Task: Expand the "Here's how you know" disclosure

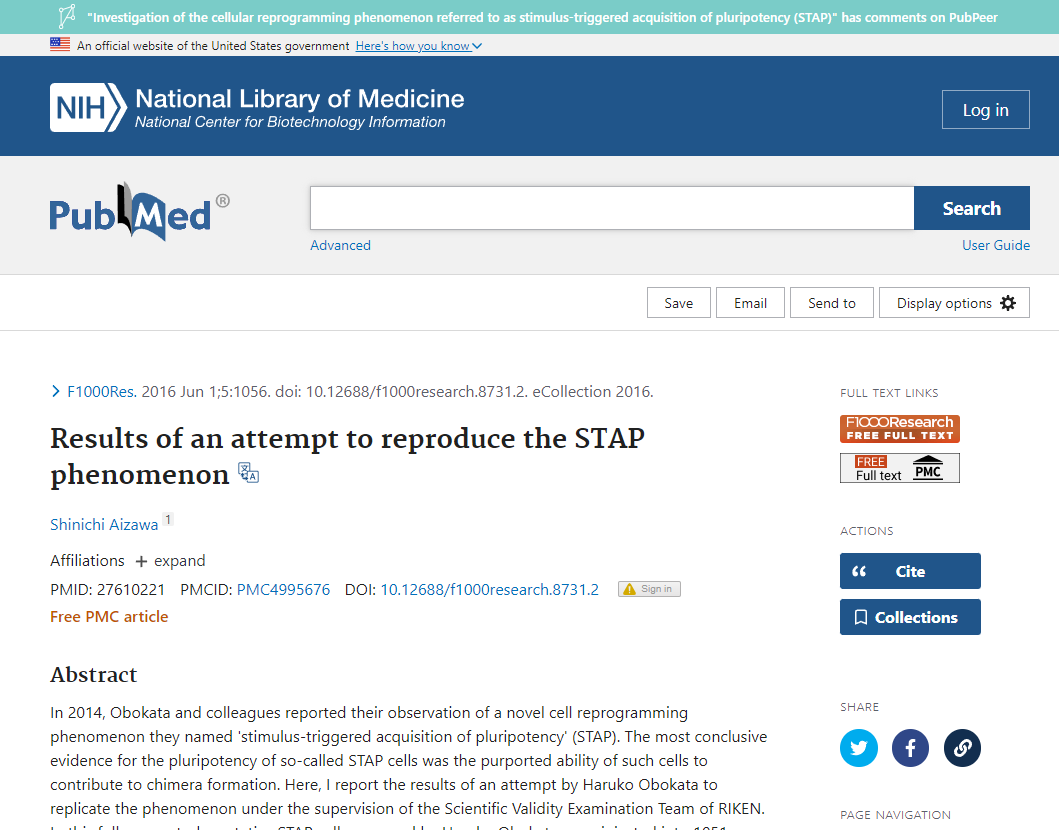Action: (417, 45)
